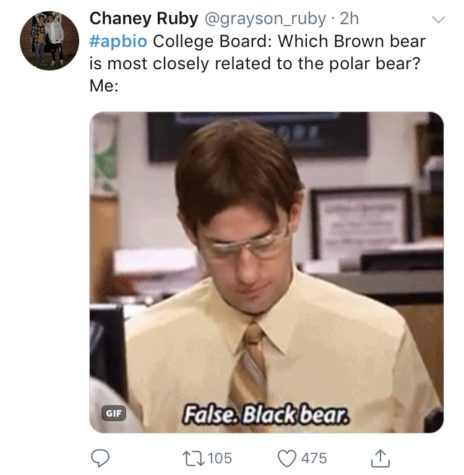
Task: Click the "College Board: Which Brown bear" text
Action: tap(289, 41)
